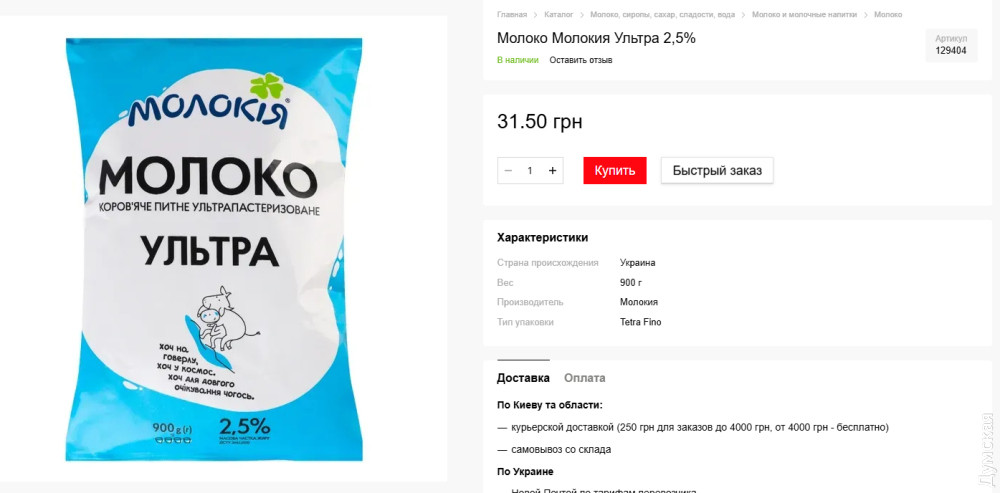This screenshot has width=1000, height=493.
Task: Decrease quantity with the minus button
Action: pyautogui.click(x=508, y=171)
